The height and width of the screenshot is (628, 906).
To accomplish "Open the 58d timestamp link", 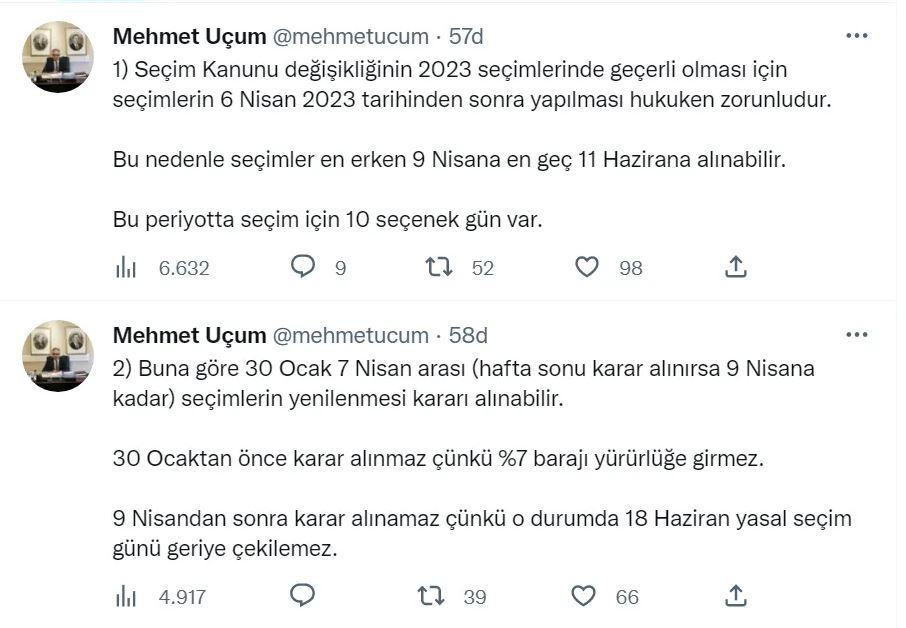I will click(x=468, y=335).
